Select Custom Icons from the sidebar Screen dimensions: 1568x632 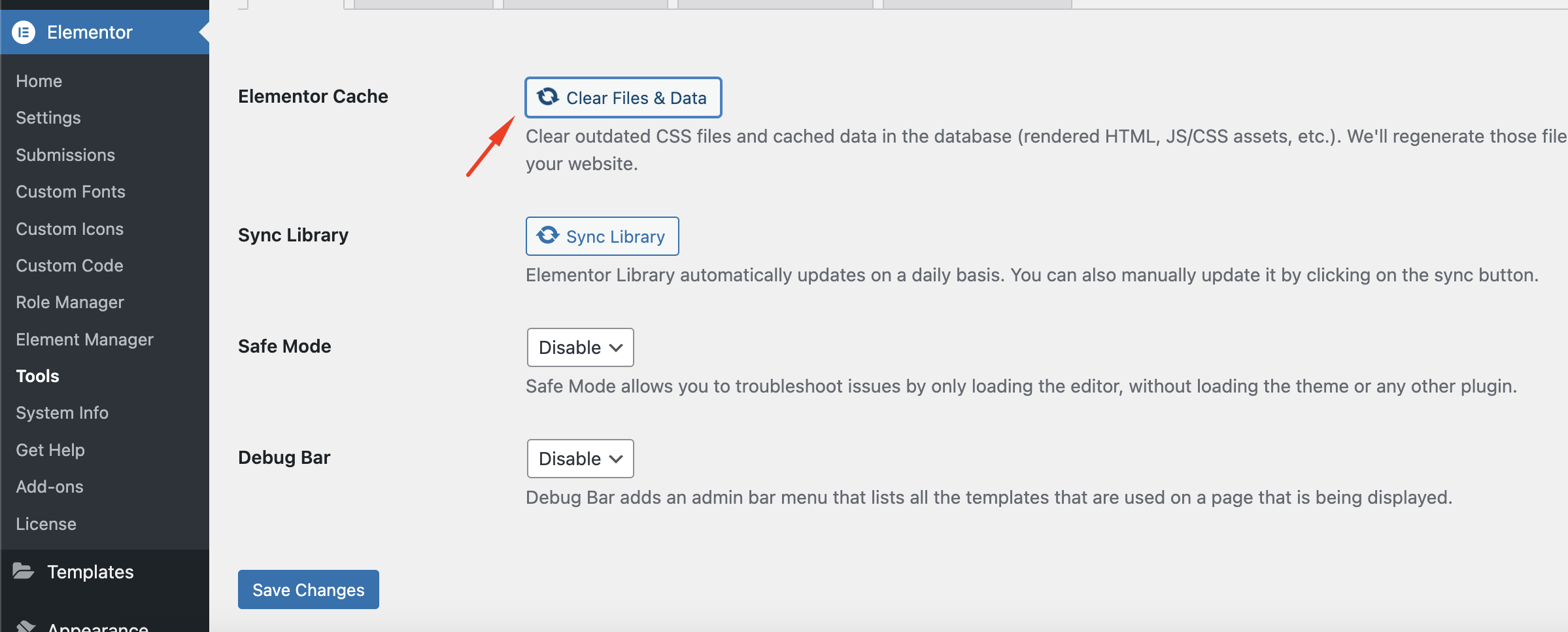pos(70,229)
